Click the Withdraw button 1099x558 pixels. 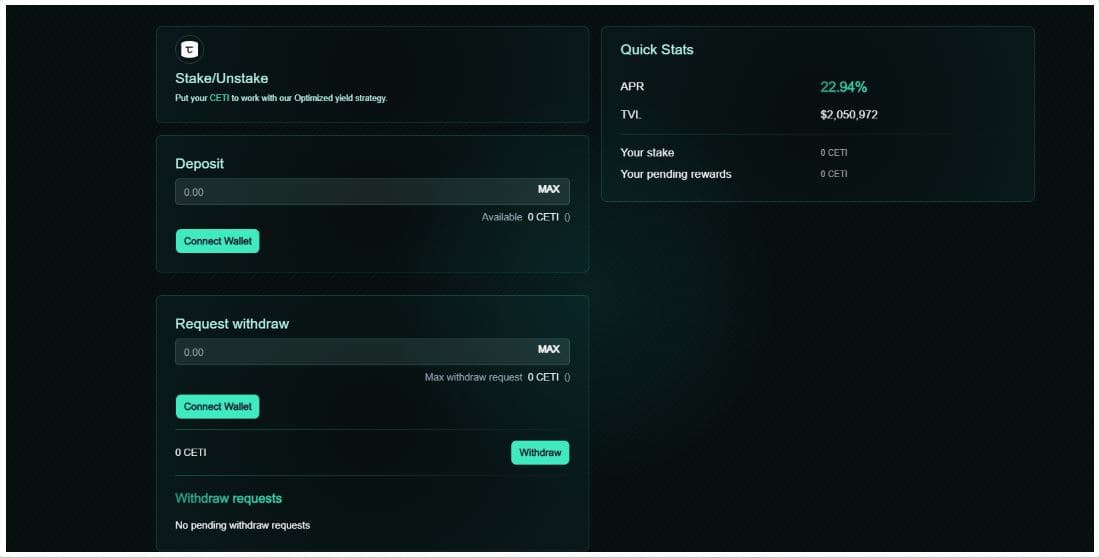(x=540, y=453)
